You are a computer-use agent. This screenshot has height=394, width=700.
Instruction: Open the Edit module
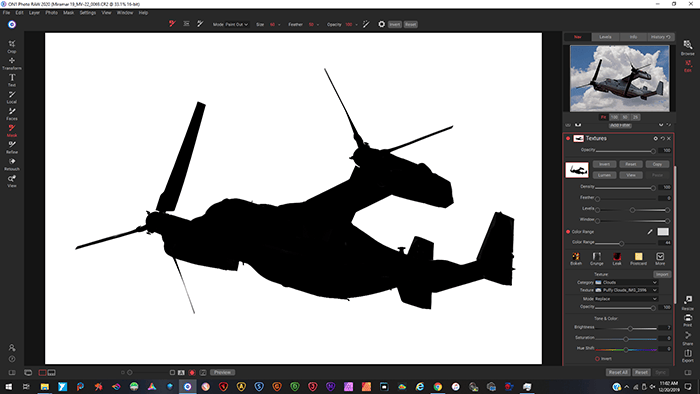pyautogui.click(x=688, y=66)
